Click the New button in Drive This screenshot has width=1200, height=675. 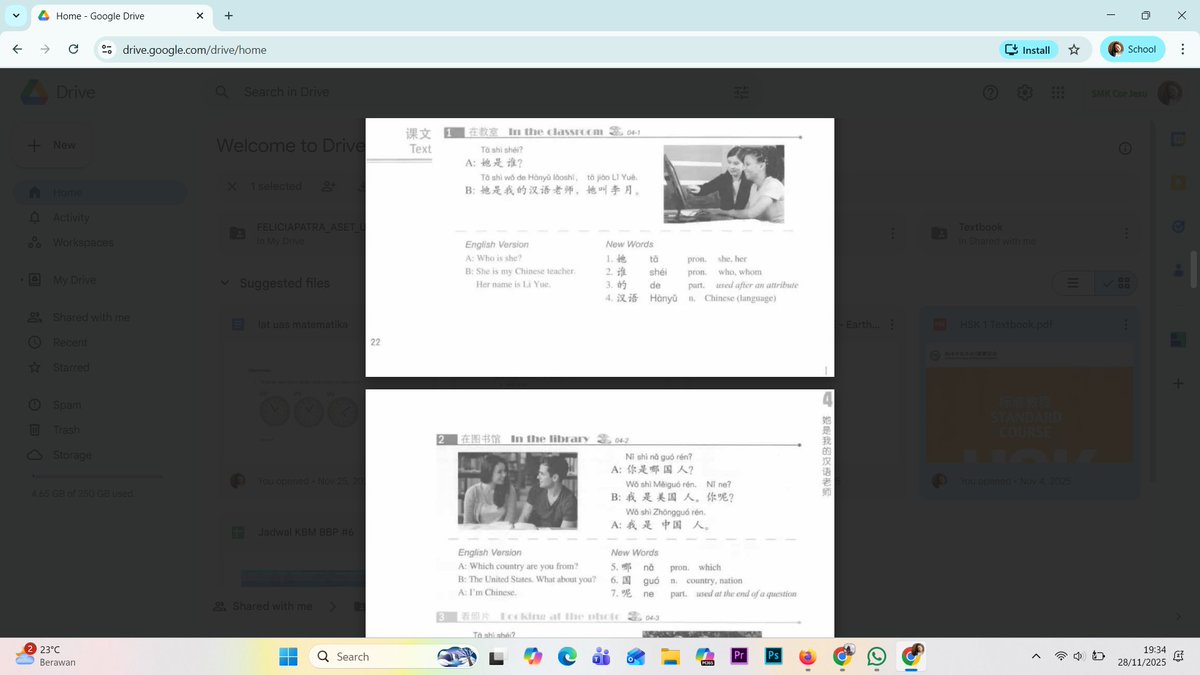pos(53,145)
